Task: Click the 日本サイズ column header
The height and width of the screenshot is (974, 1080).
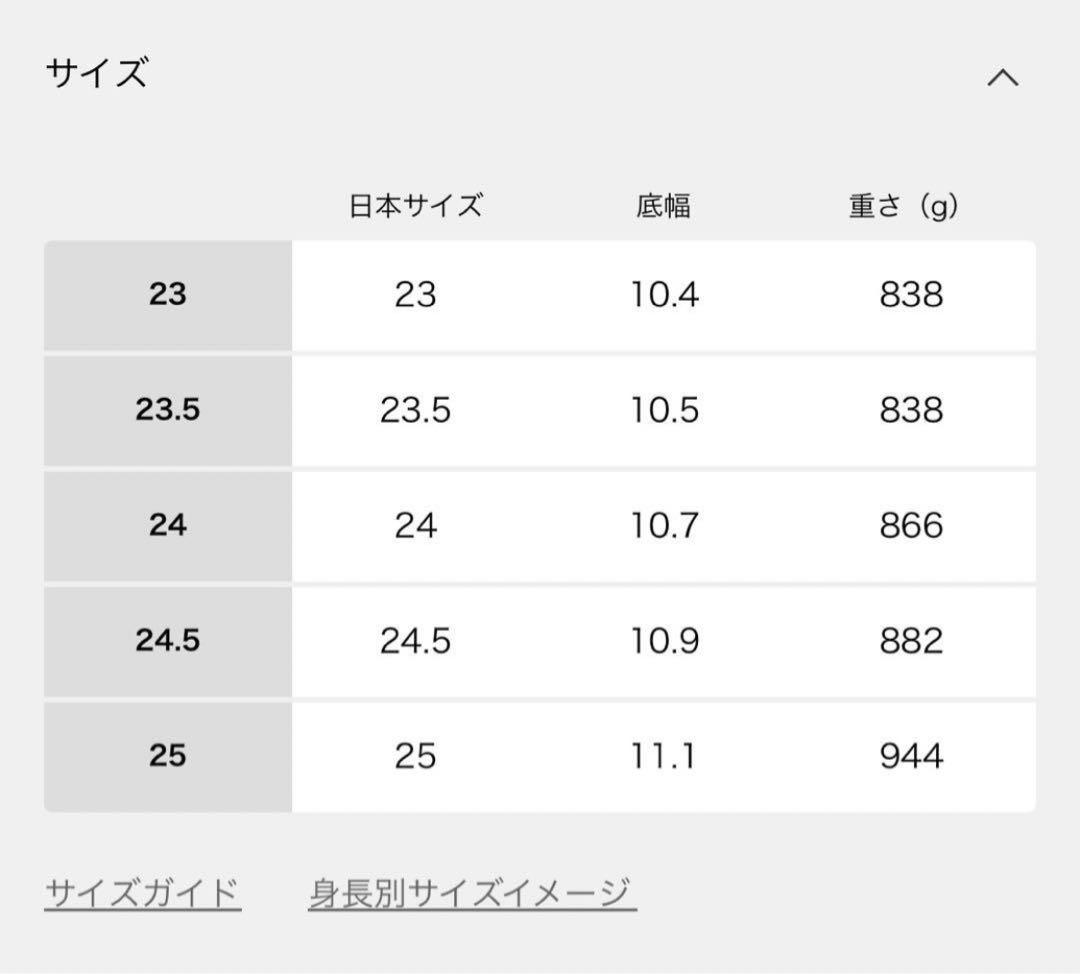Action: pos(415,206)
